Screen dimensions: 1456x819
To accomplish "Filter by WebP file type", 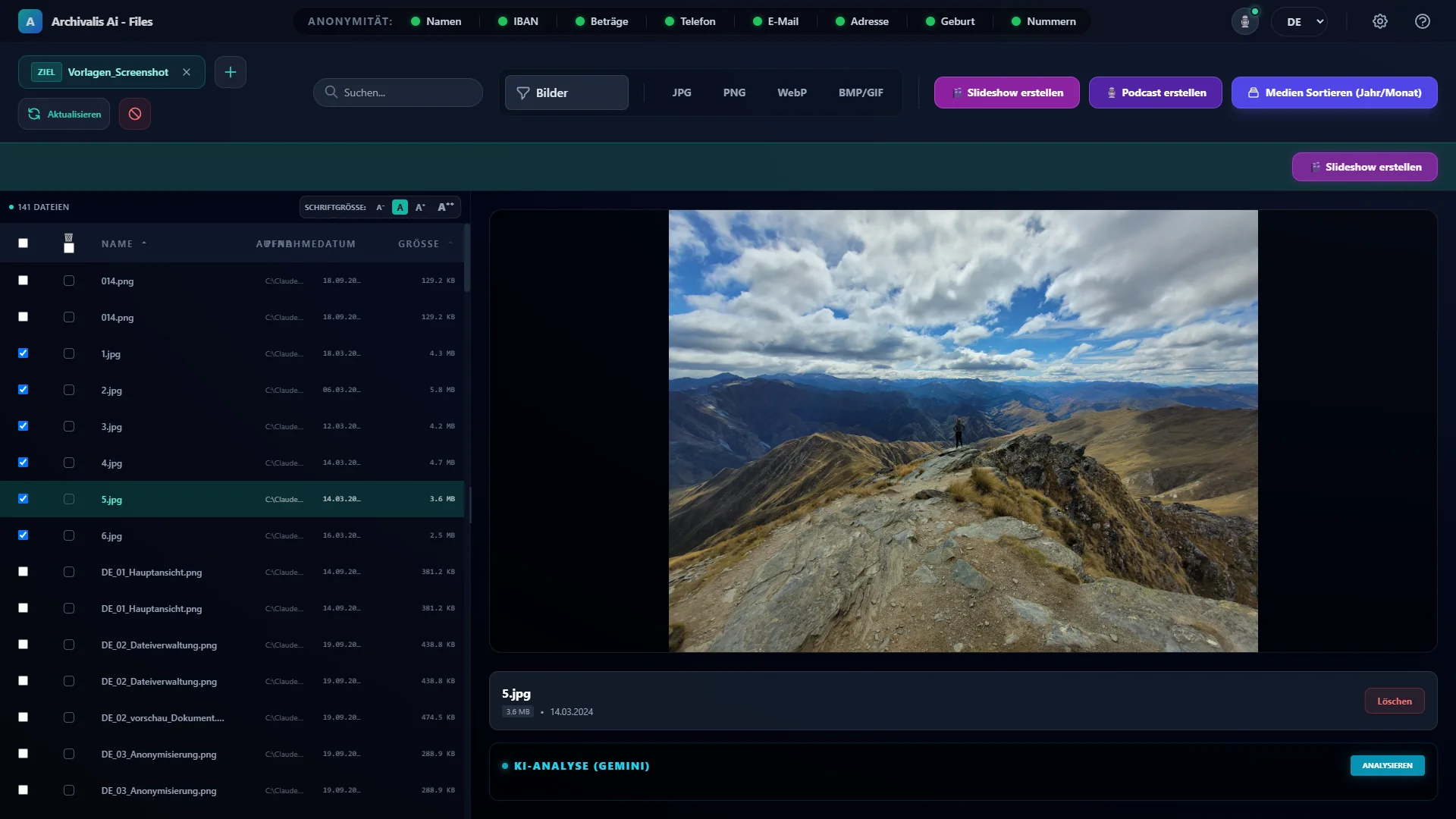I will pos(792,93).
